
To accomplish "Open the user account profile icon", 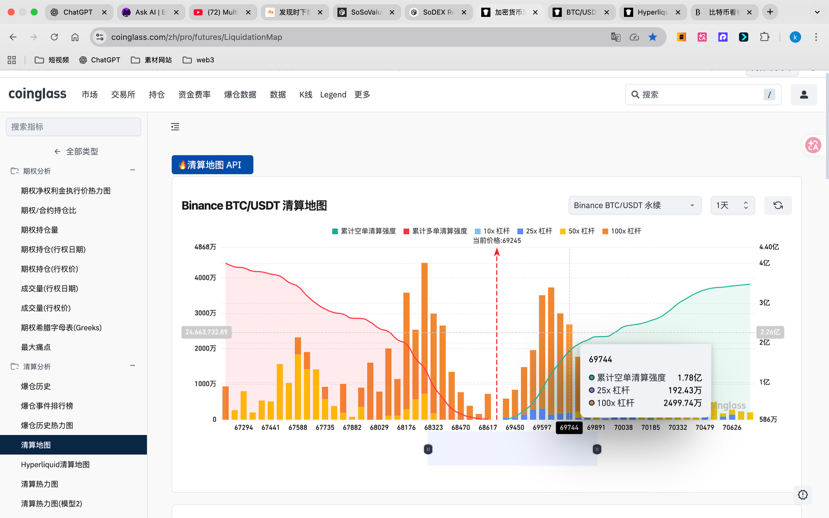I will [x=803, y=95].
